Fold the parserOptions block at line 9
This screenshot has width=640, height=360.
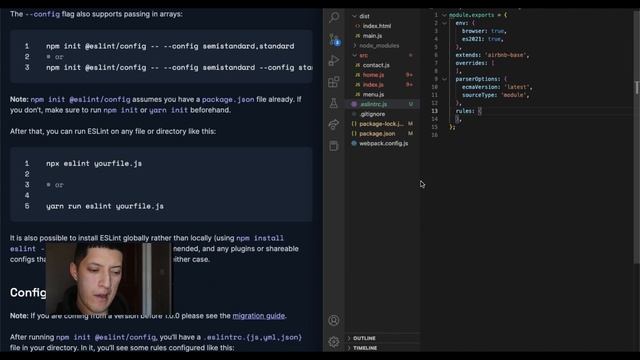point(444,79)
